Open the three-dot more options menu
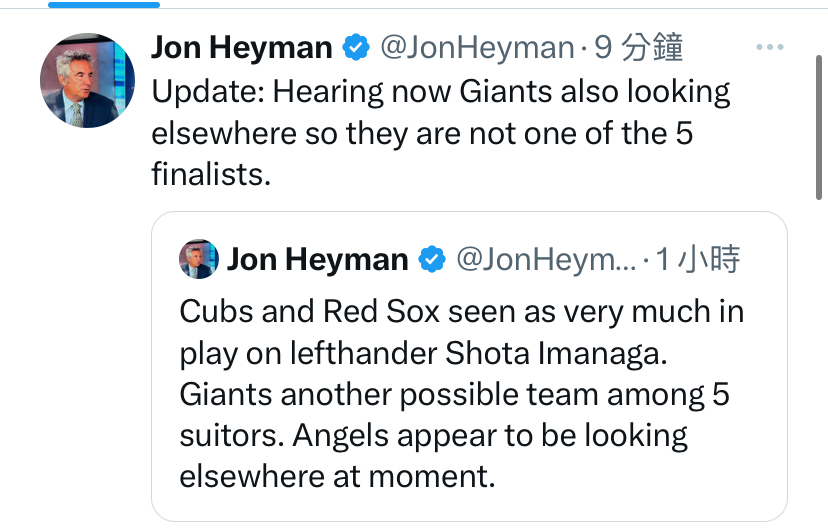This screenshot has height=530, width=828. (x=769, y=47)
